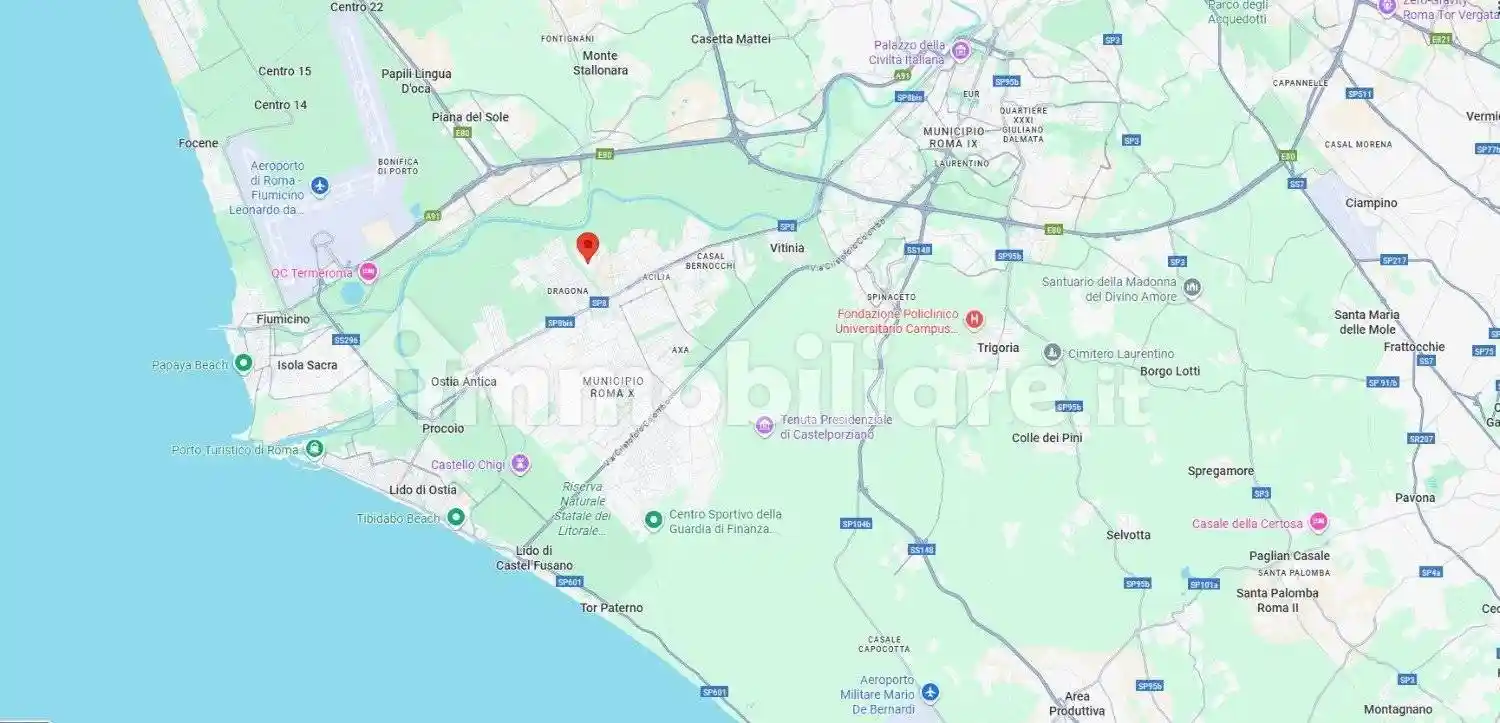Select the Trigoria place label

998,348
